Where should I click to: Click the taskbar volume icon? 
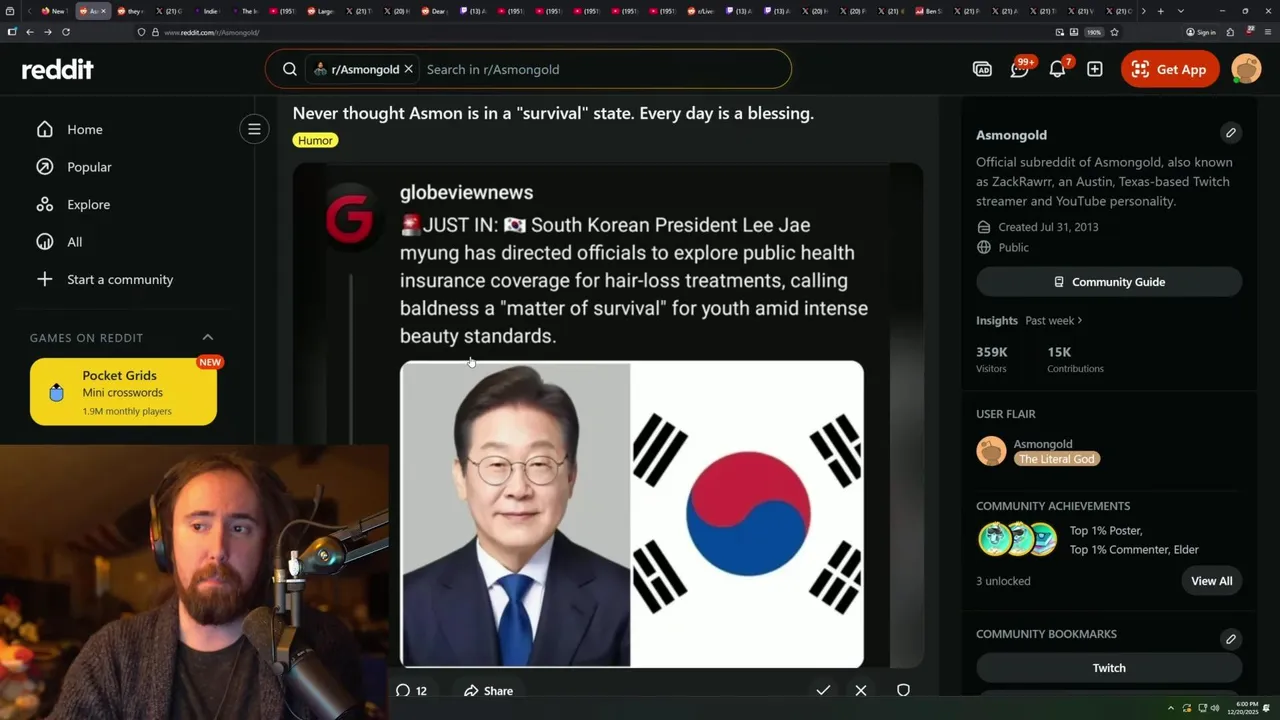click(1215, 708)
